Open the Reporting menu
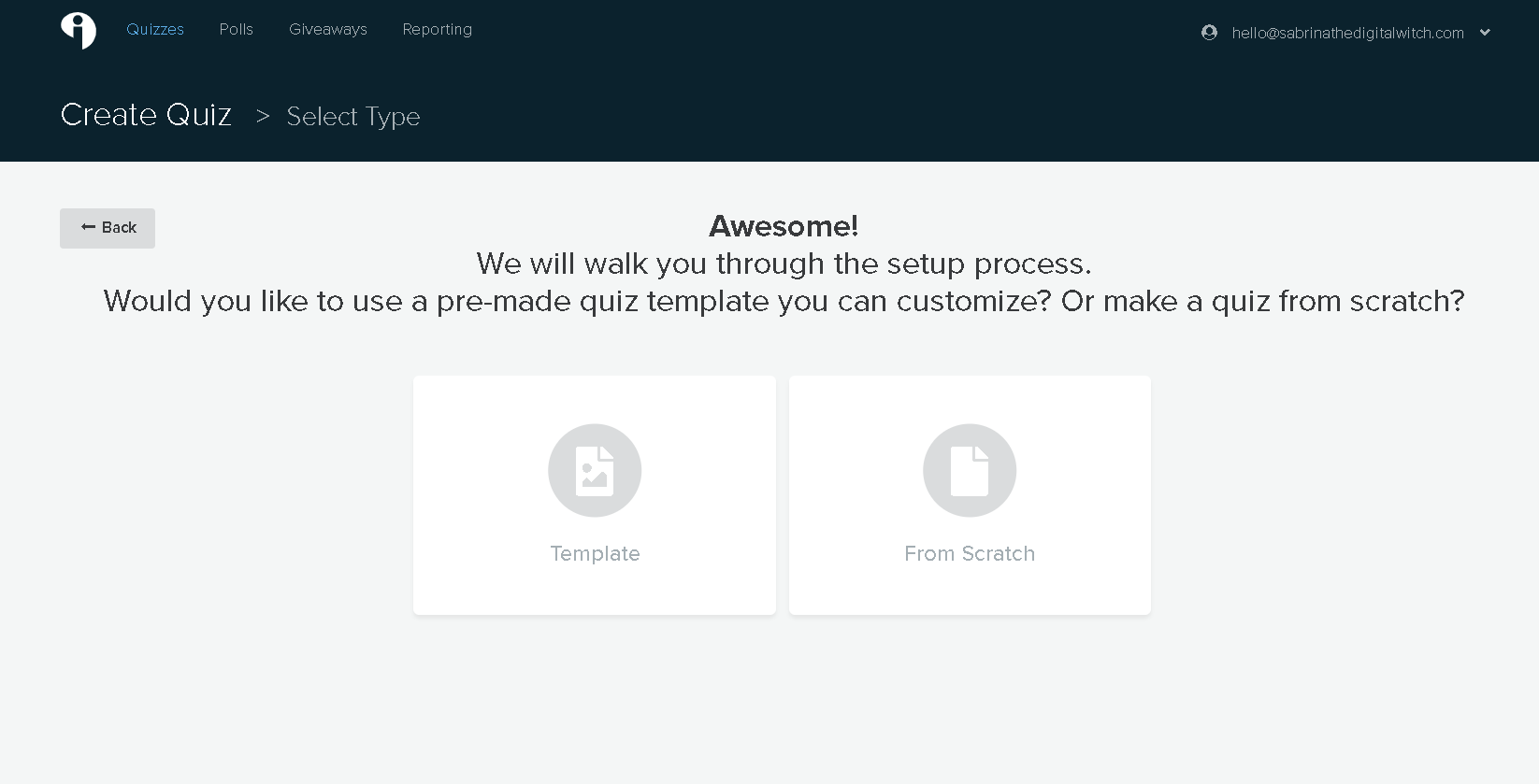The height and width of the screenshot is (784, 1539). [438, 30]
